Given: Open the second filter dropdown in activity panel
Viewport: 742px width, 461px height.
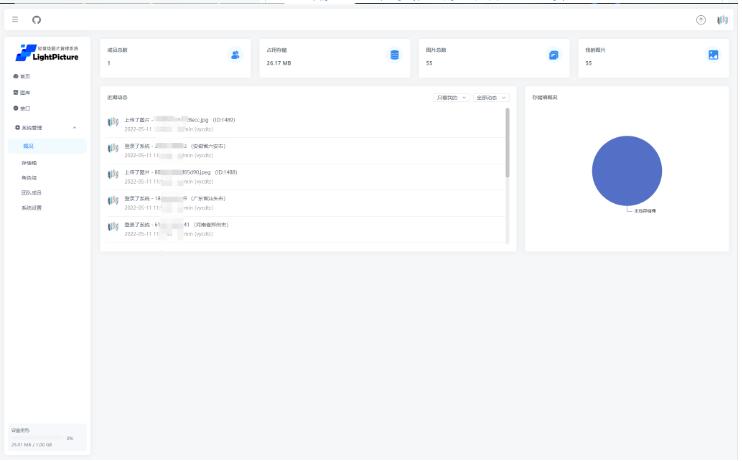Looking at the screenshot, I should [491, 98].
